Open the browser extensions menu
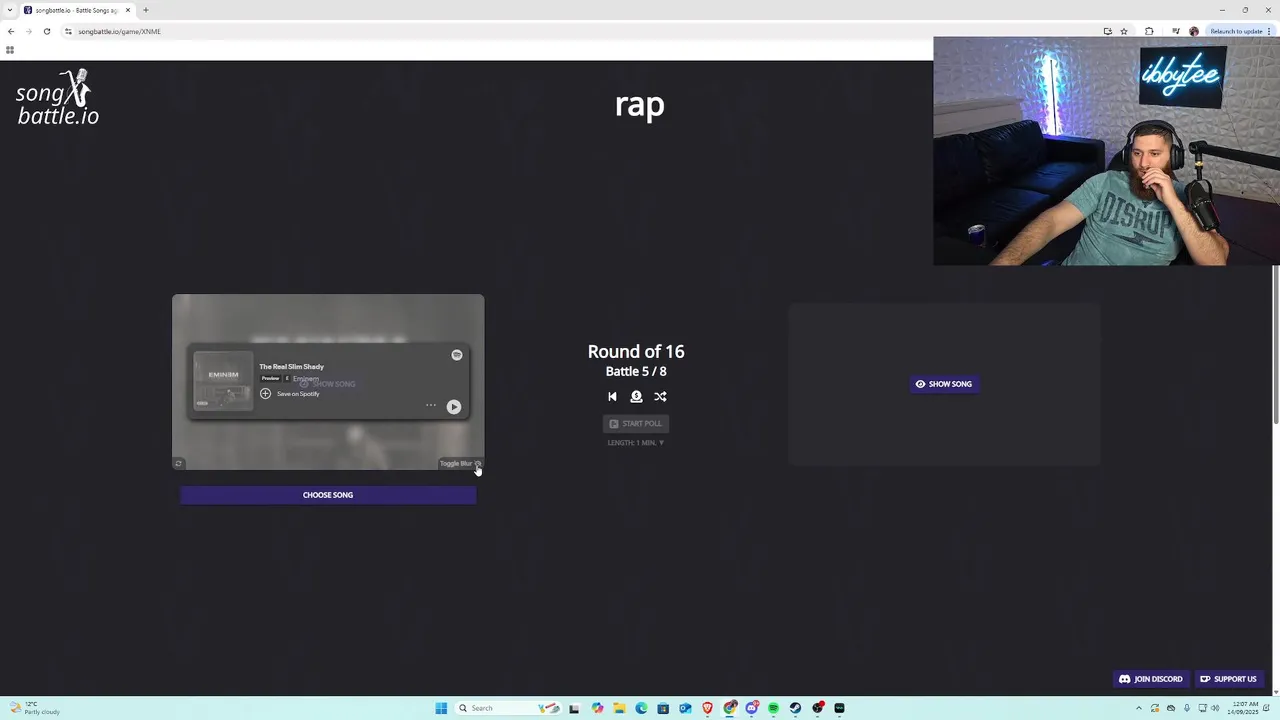The width and height of the screenshot is (1280, 720). tap(1148, 31)
